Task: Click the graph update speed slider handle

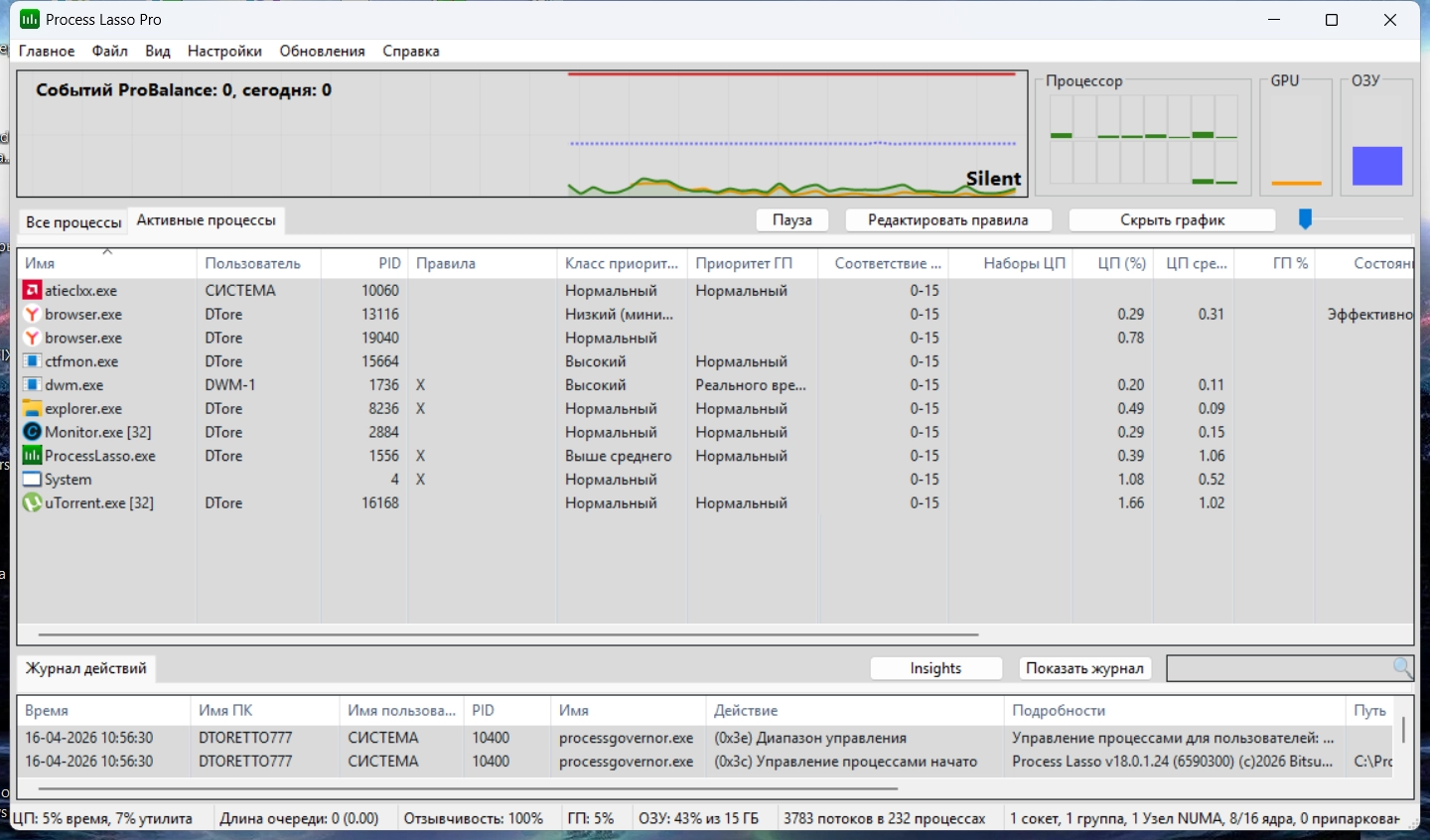Action: tap(1306, 219)
